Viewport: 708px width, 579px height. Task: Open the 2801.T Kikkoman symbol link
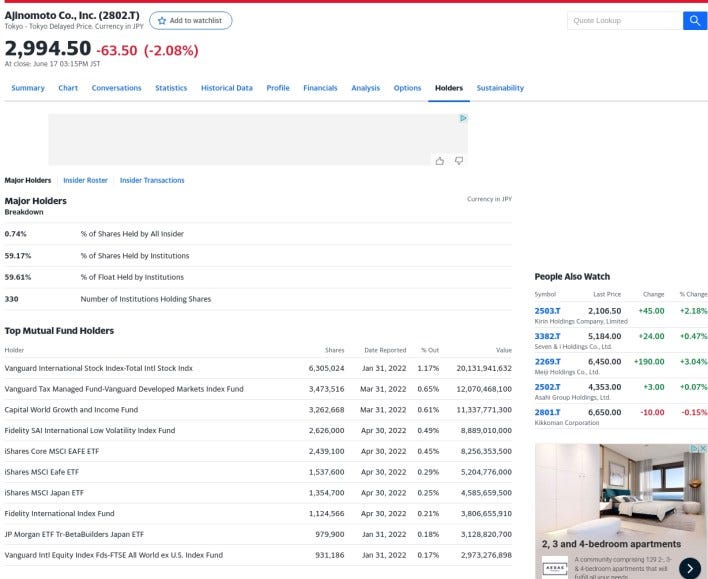point(547,412)
